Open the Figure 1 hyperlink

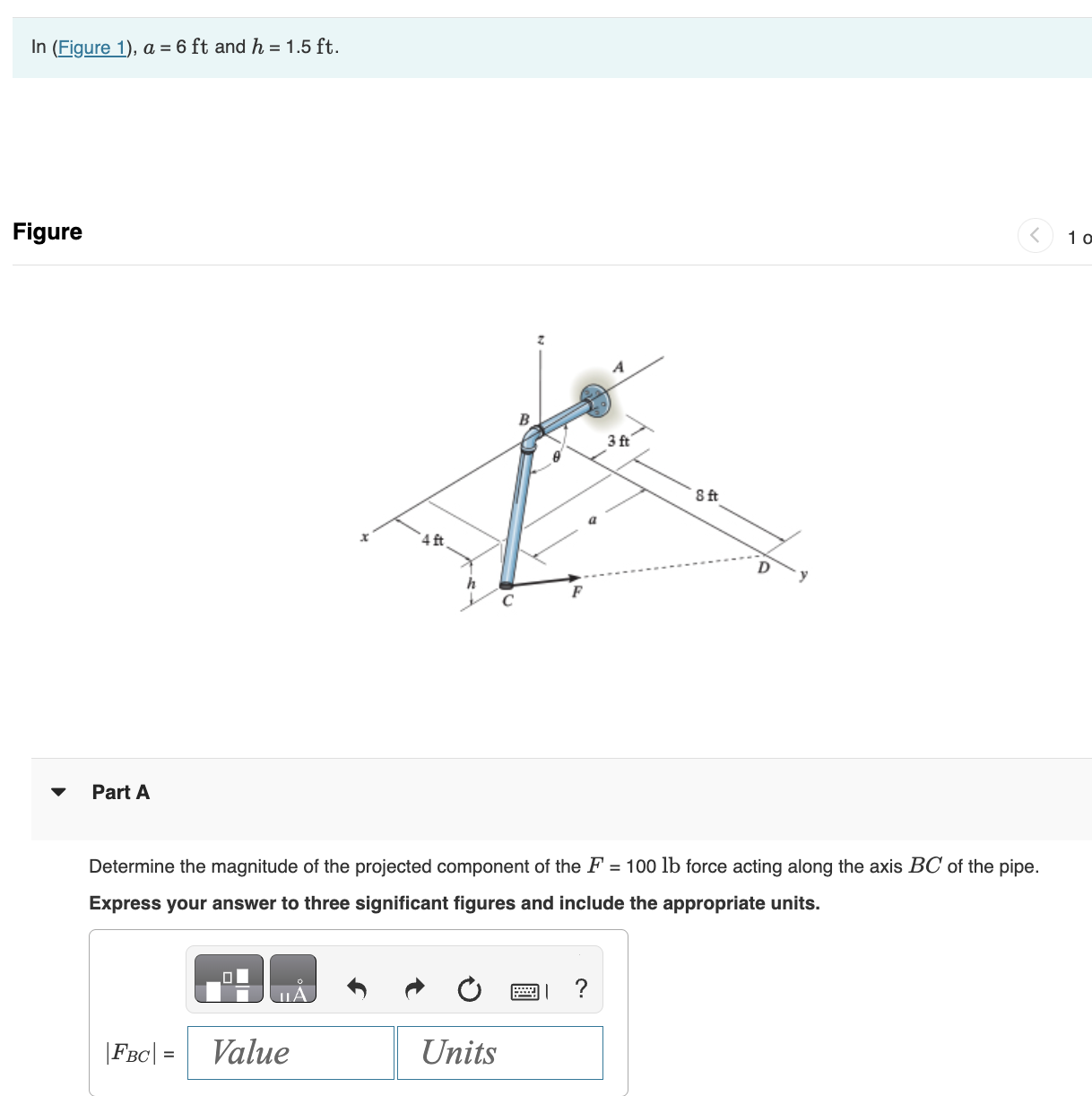(91, 47)
